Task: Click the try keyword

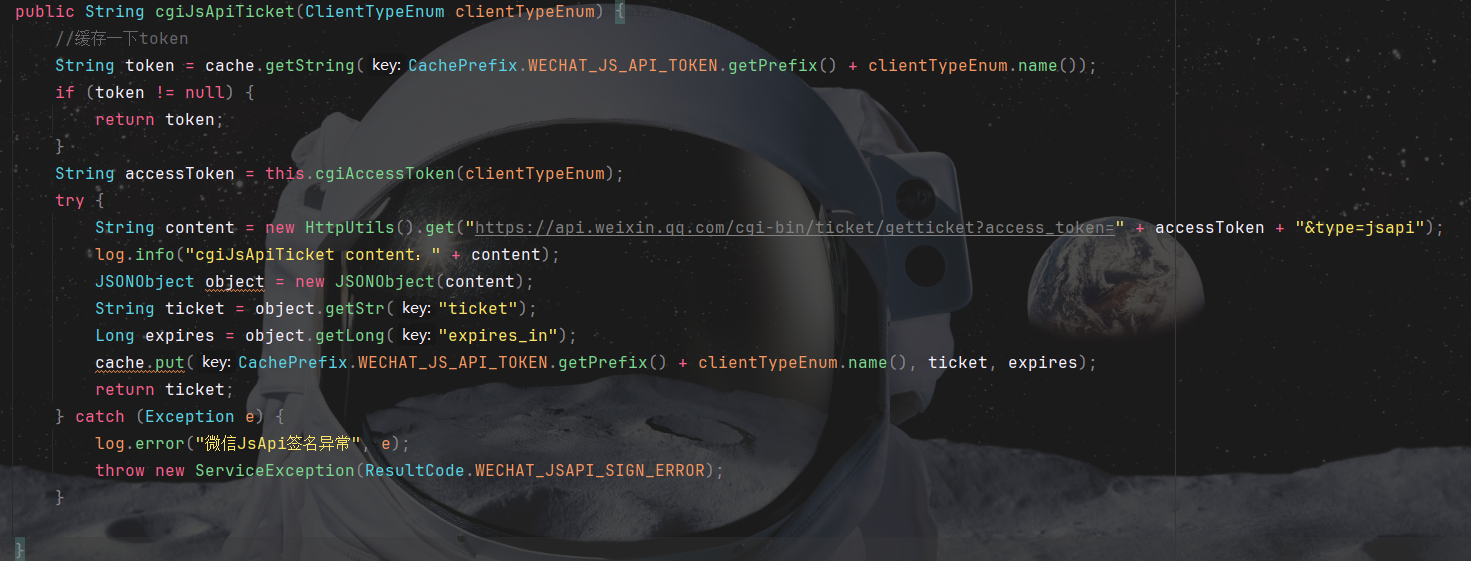Action: coord(70,201)
